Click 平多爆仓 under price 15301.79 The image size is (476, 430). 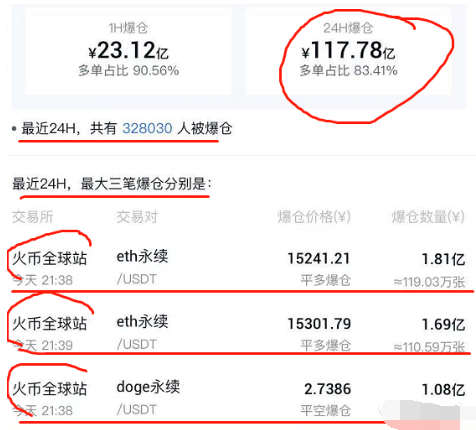pyautogui.click(x=326, y=345)
